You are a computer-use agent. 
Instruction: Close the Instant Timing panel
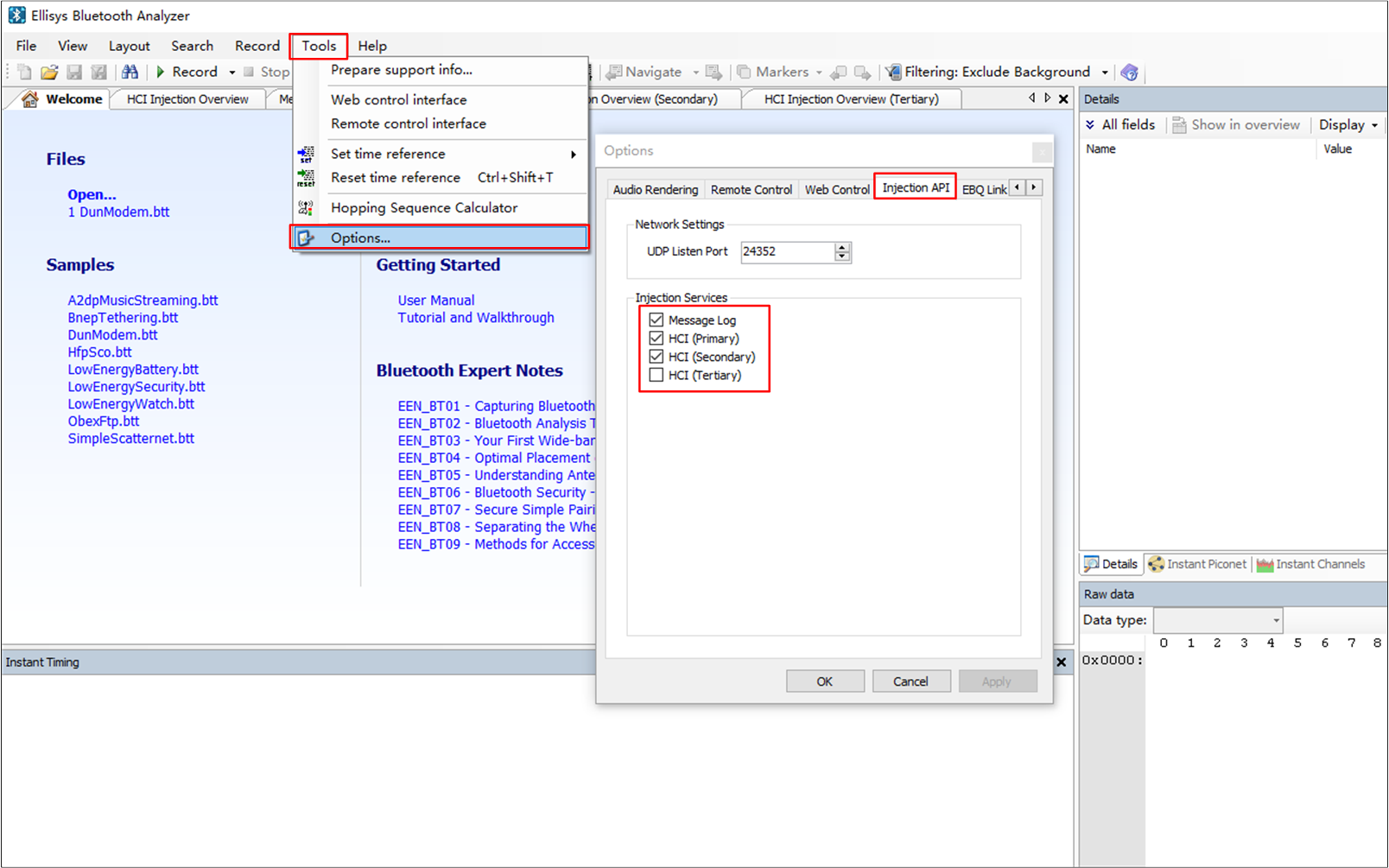coord(1062,662)
